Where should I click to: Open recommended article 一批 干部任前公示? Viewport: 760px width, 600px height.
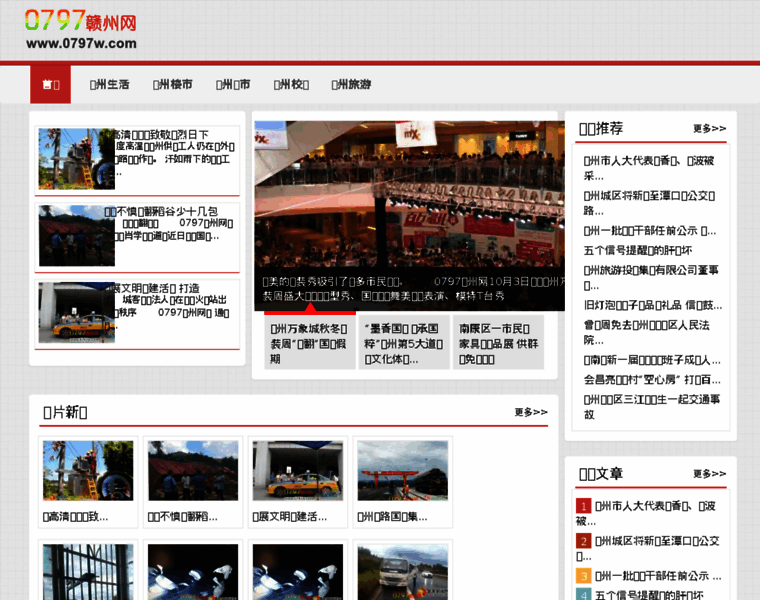(649, 231)
